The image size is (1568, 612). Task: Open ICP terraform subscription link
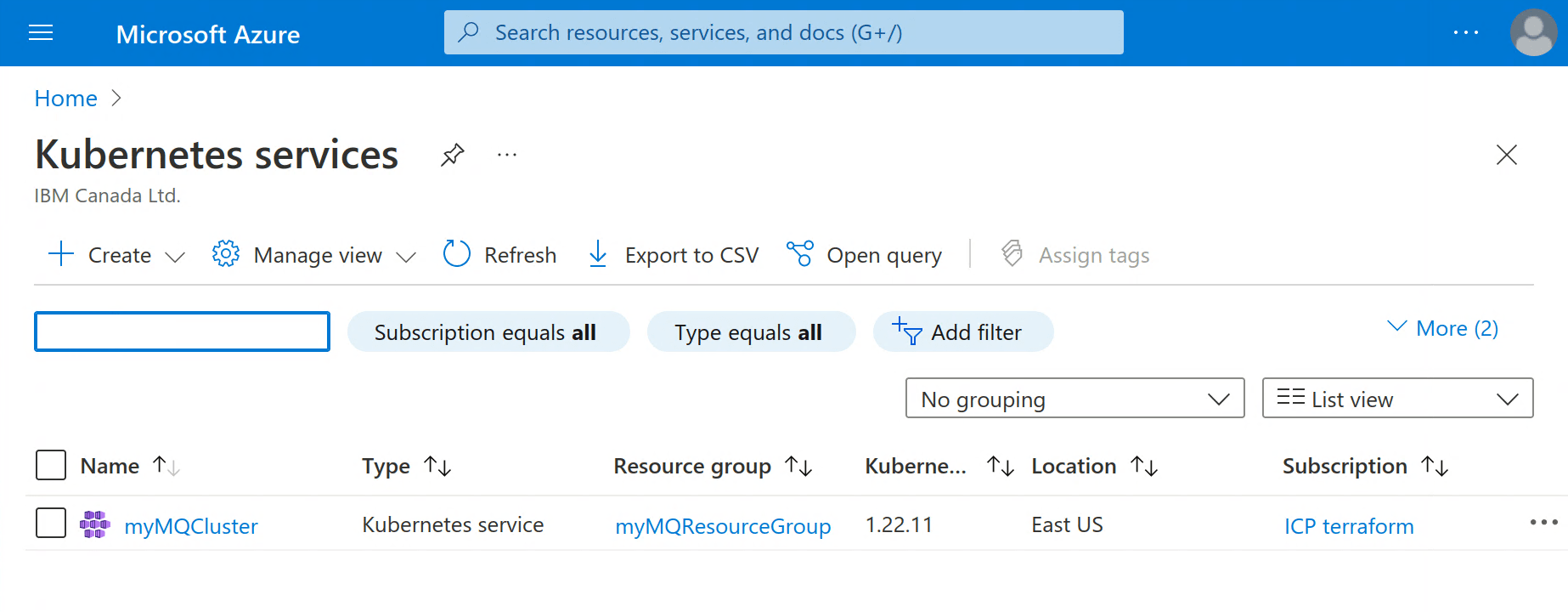click(1349, 526)
